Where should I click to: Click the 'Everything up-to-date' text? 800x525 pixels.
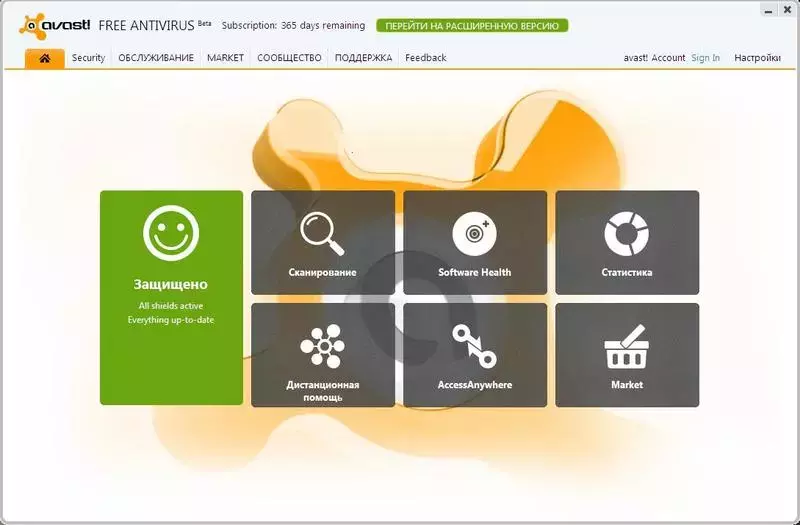[171, 320]
